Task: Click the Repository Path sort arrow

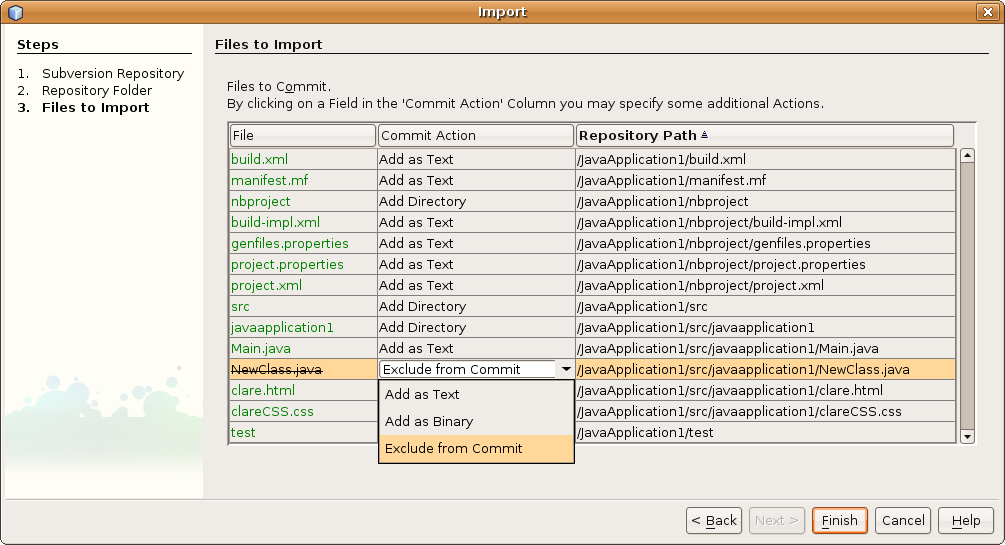Action: [x=704, y=135]
